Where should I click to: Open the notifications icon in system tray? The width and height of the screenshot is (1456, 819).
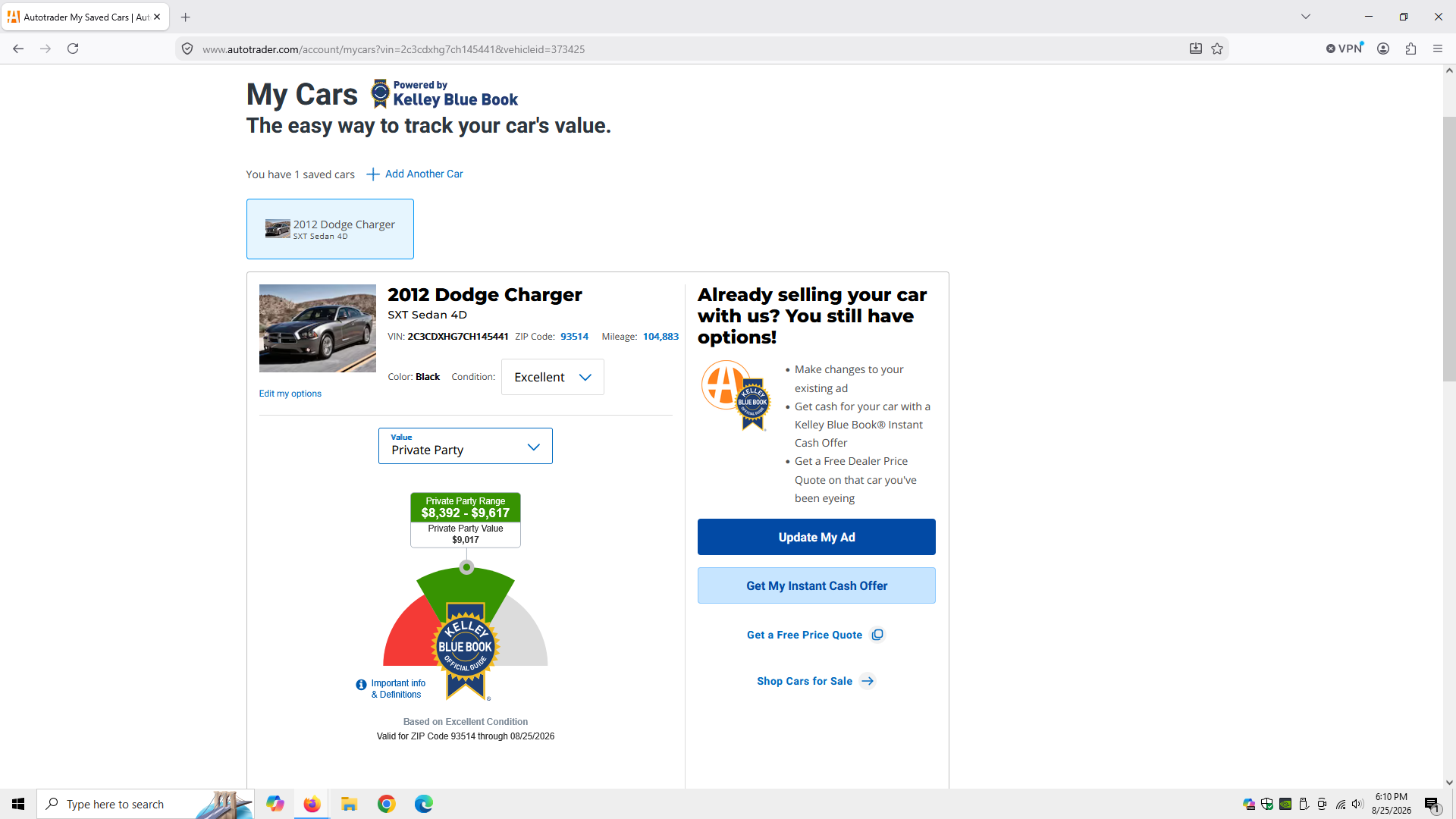click(x=1432, y=804)
